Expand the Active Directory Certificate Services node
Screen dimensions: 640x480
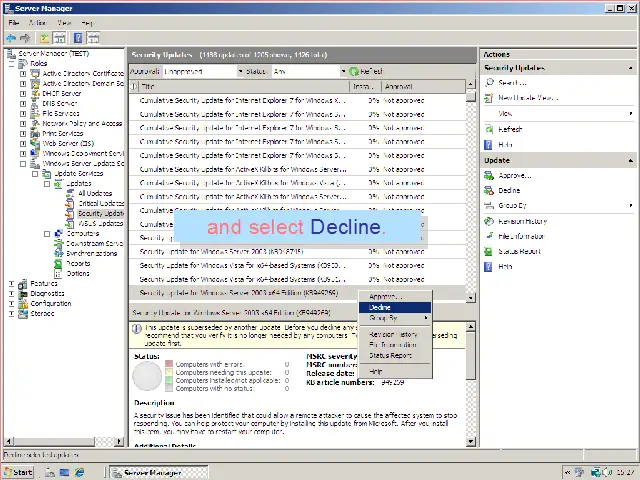[x=23, y=73]
